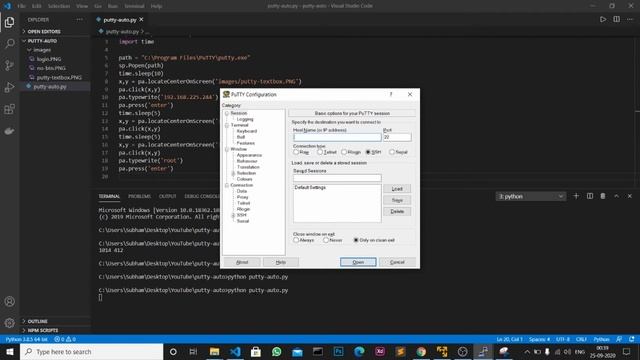Expand Selection node in PuTTY category tree
Viewport: 640px width, 360px height.
point(233,173)
